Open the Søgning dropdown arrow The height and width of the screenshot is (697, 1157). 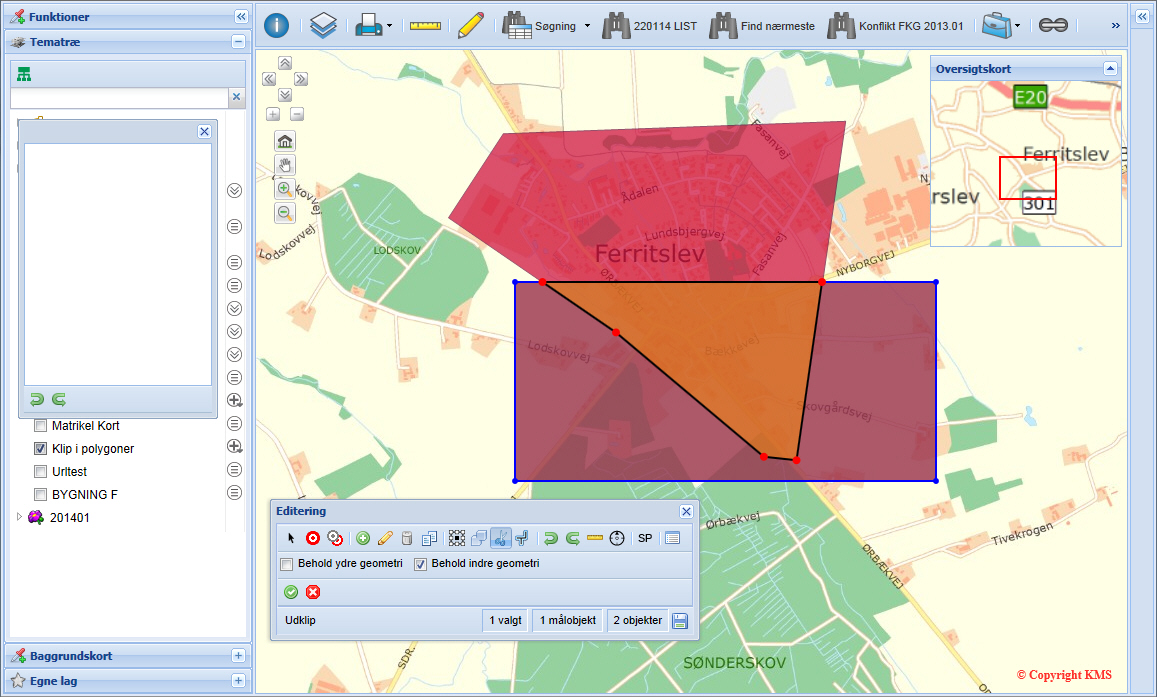tap(587, 26)
